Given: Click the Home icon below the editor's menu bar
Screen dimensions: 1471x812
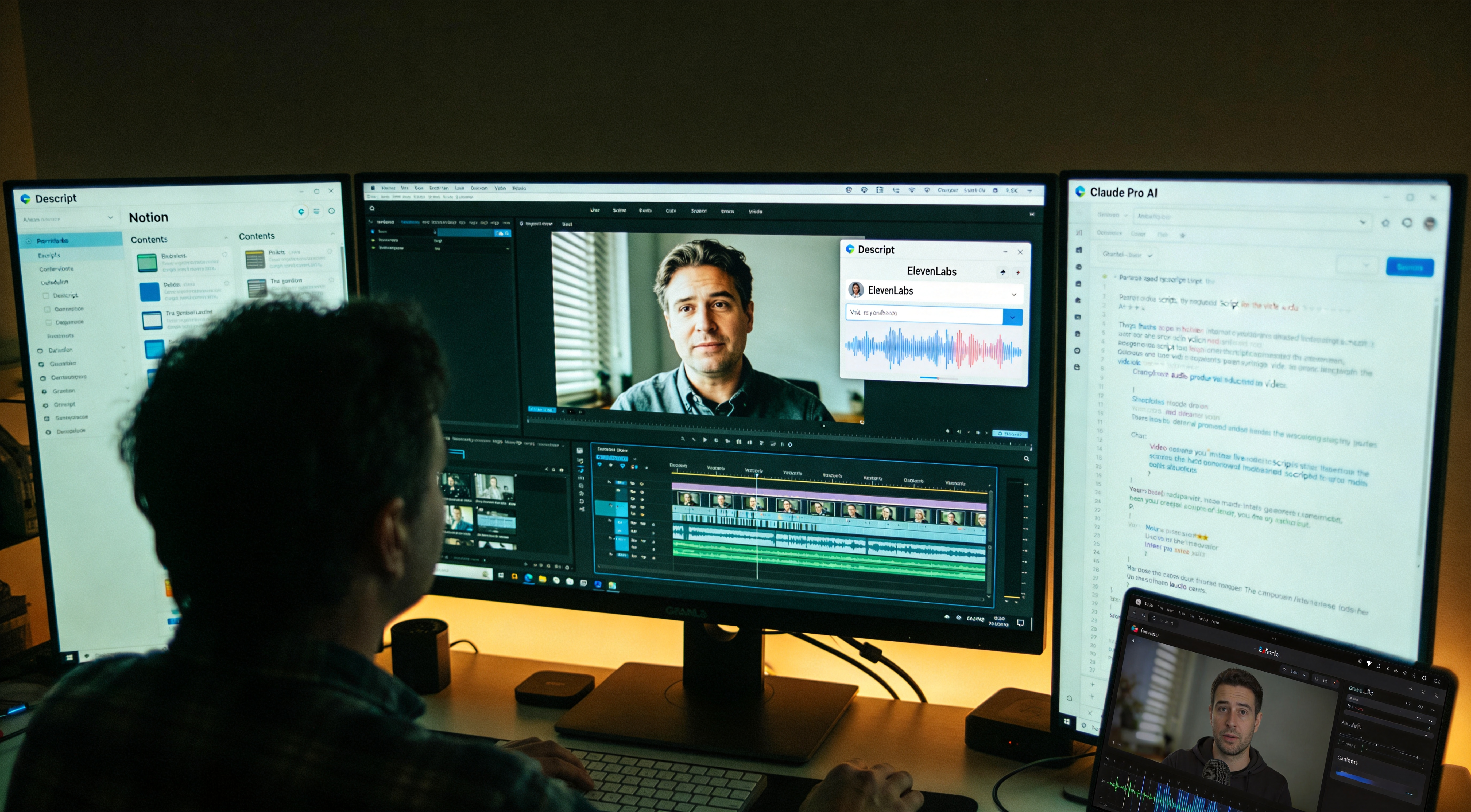Looking at the screenshot, I should click(x=372, y=208).
